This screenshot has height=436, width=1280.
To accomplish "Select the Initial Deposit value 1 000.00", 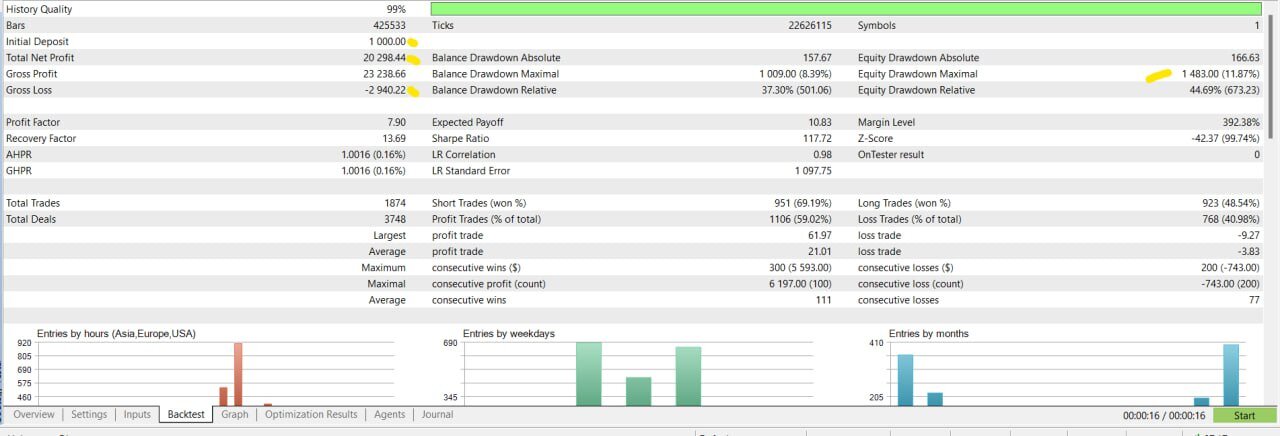I will [387, 42].
